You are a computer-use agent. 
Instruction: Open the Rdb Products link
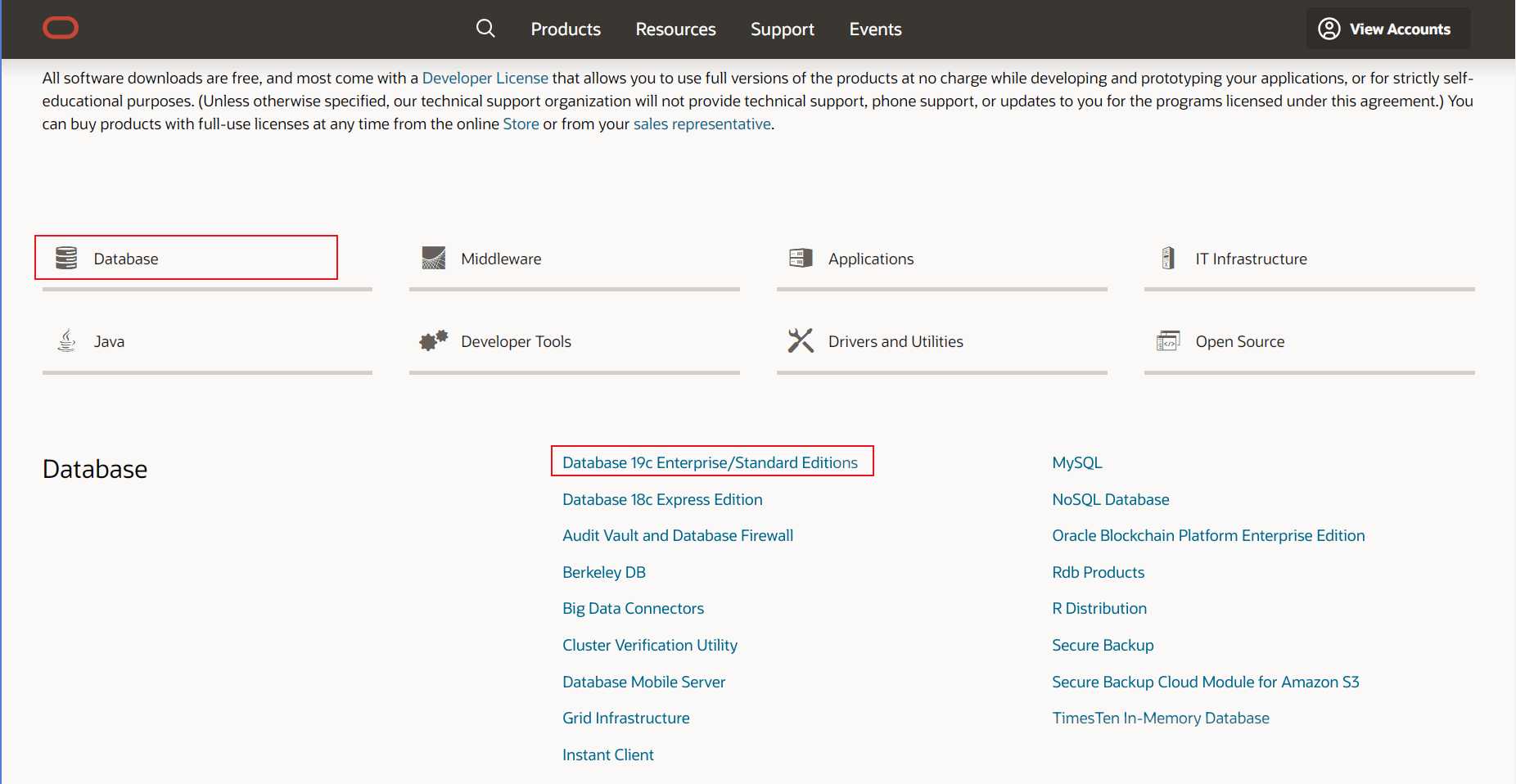pyautogui.click(x=1099, y=572)
